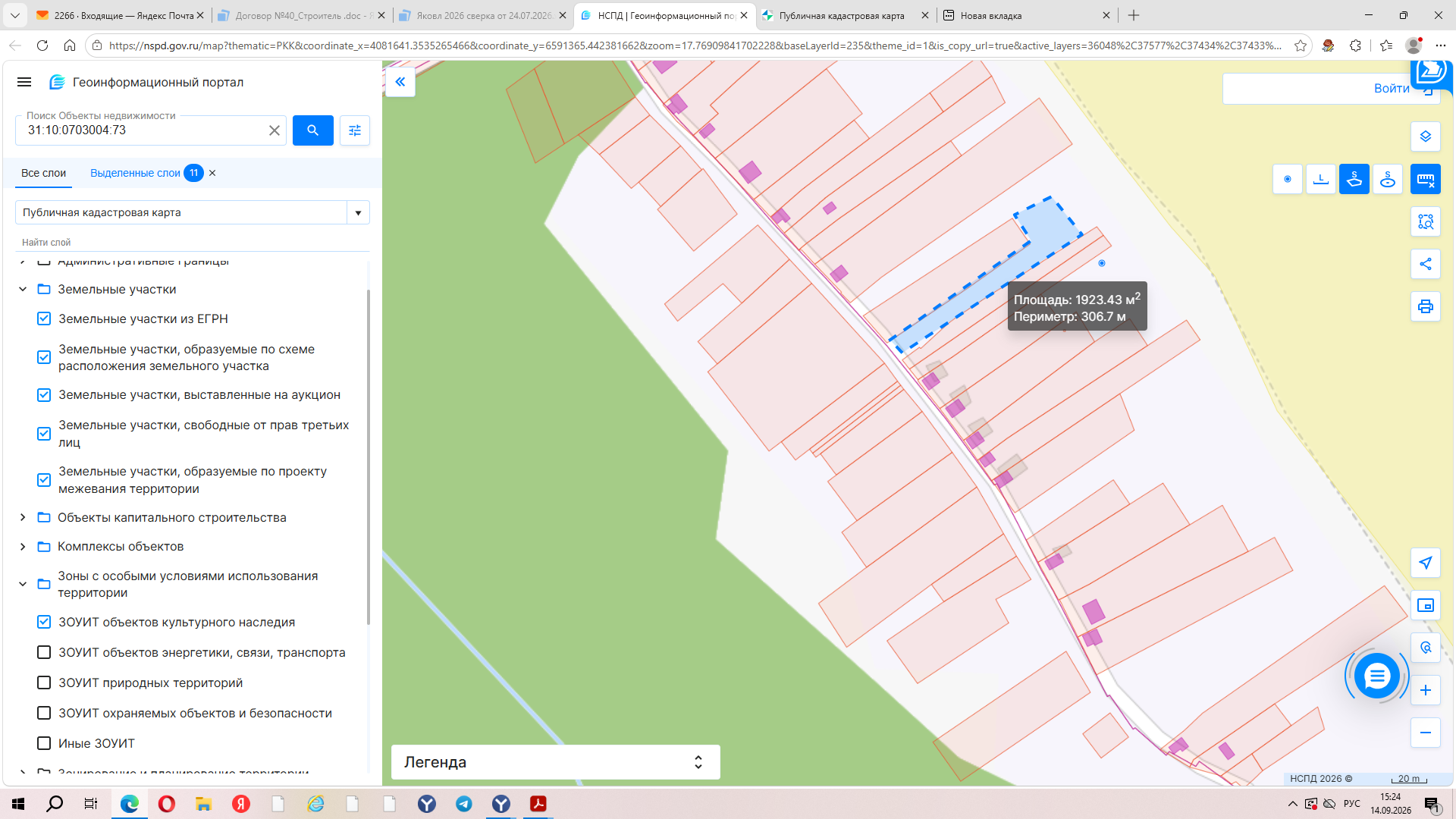Clear the cadastral number search field
Screen dimensions: 1456x819
[x=275, y=130]
